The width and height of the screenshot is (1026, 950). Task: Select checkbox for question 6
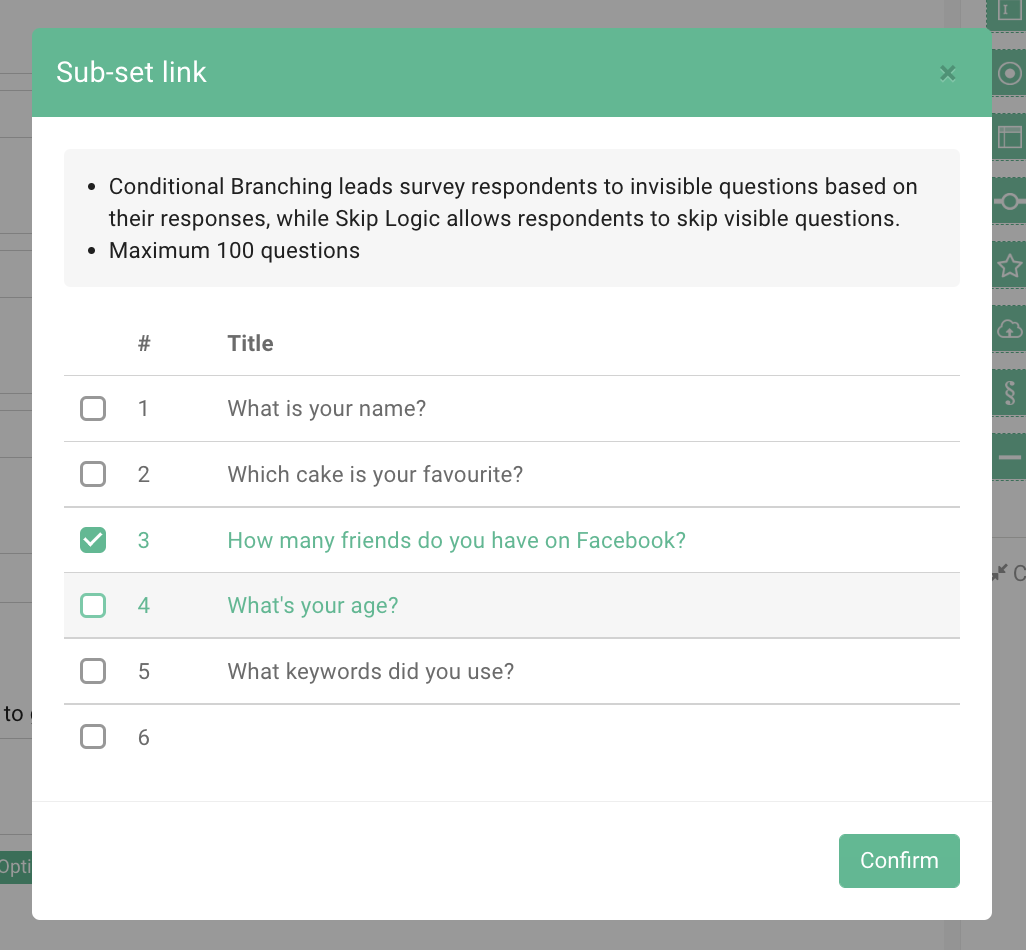(x=92, y=736)
